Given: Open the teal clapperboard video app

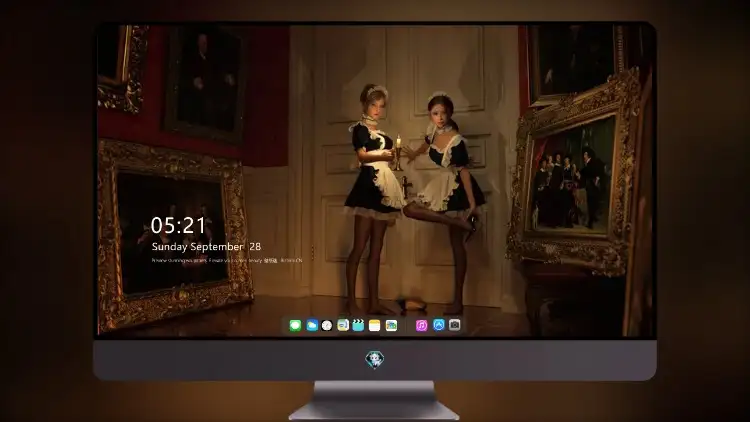Looking at the screenshot, I should 358,326.
